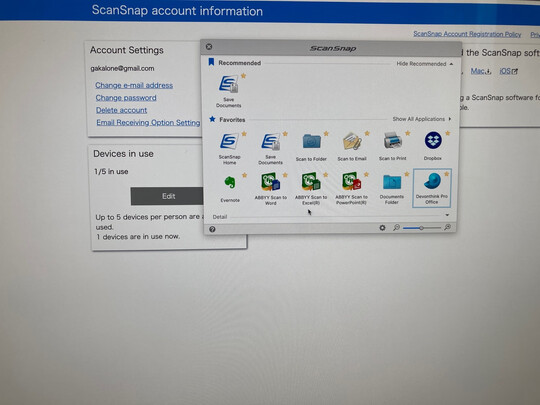This screenshot has width=540, height=405.
Task: Click the gakalone@gmail.com account text
Action: coord(122,68)
